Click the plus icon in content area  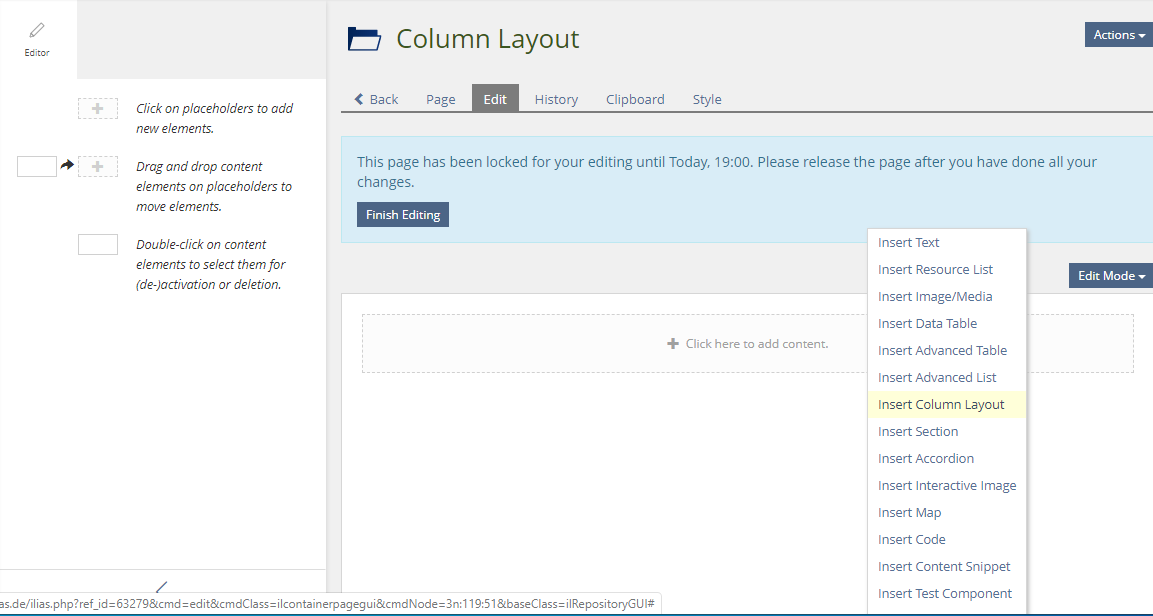673,344
